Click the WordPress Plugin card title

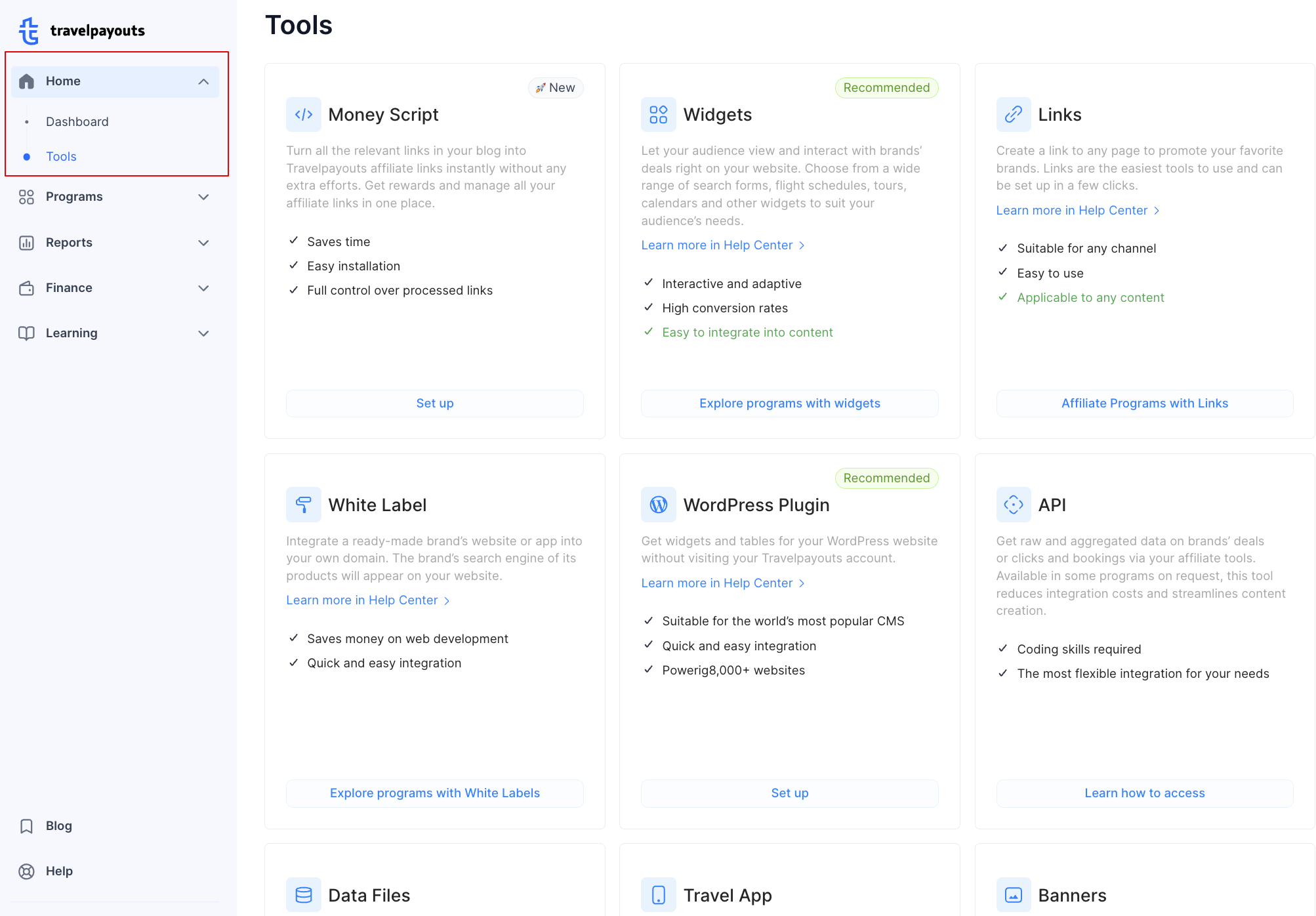point(756,505)
